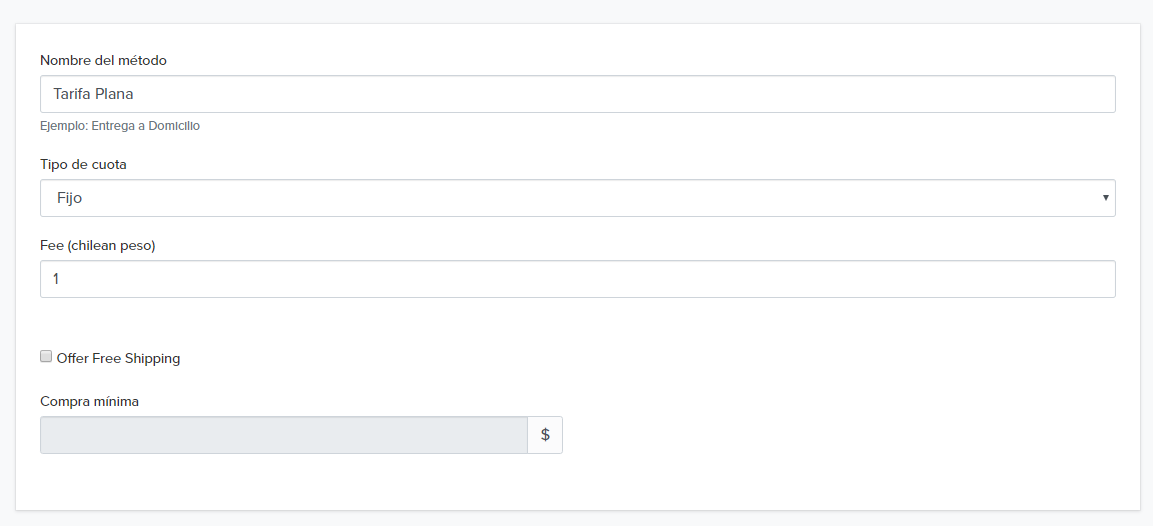Select the 'Fijo' value in the fee type combo
The image size is (1153, 526).
point(69,198)
